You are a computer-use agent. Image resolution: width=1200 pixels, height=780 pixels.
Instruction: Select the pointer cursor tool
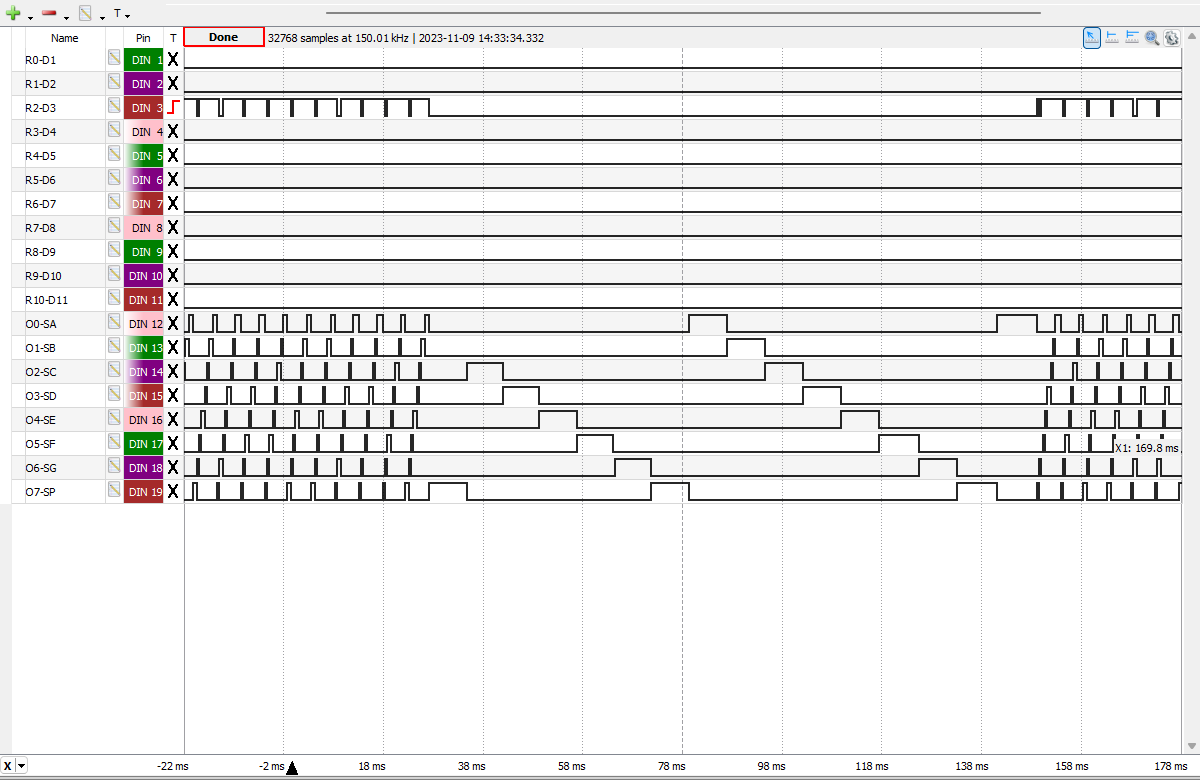pos(1092,37)
